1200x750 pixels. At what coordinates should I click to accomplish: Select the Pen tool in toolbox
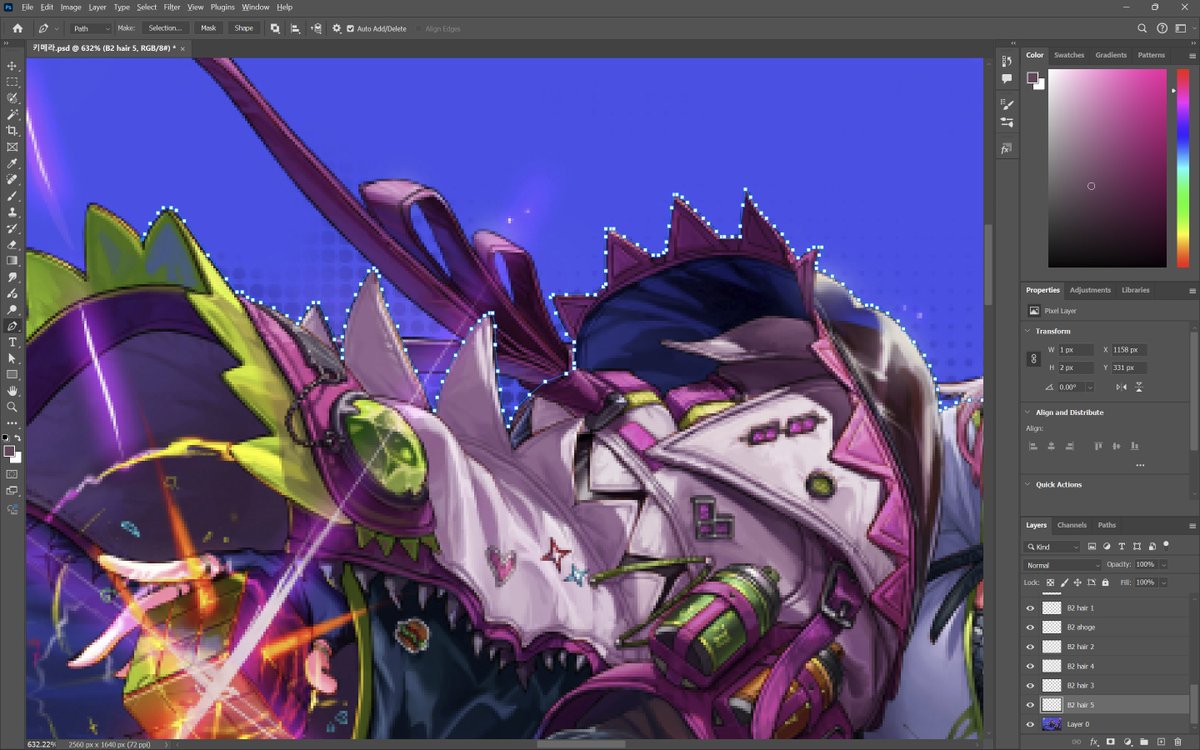pyautogui.click(x=12, y=326)
